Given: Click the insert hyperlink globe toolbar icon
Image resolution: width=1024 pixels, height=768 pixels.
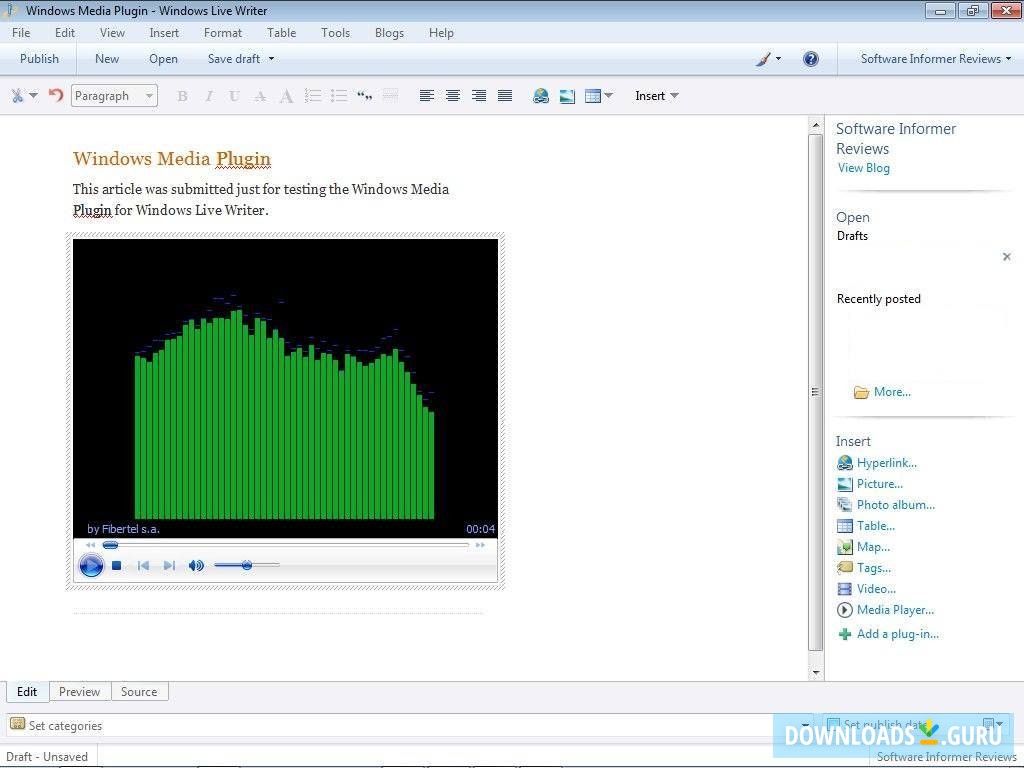Looking at the screenshot, I should point(541,96).
